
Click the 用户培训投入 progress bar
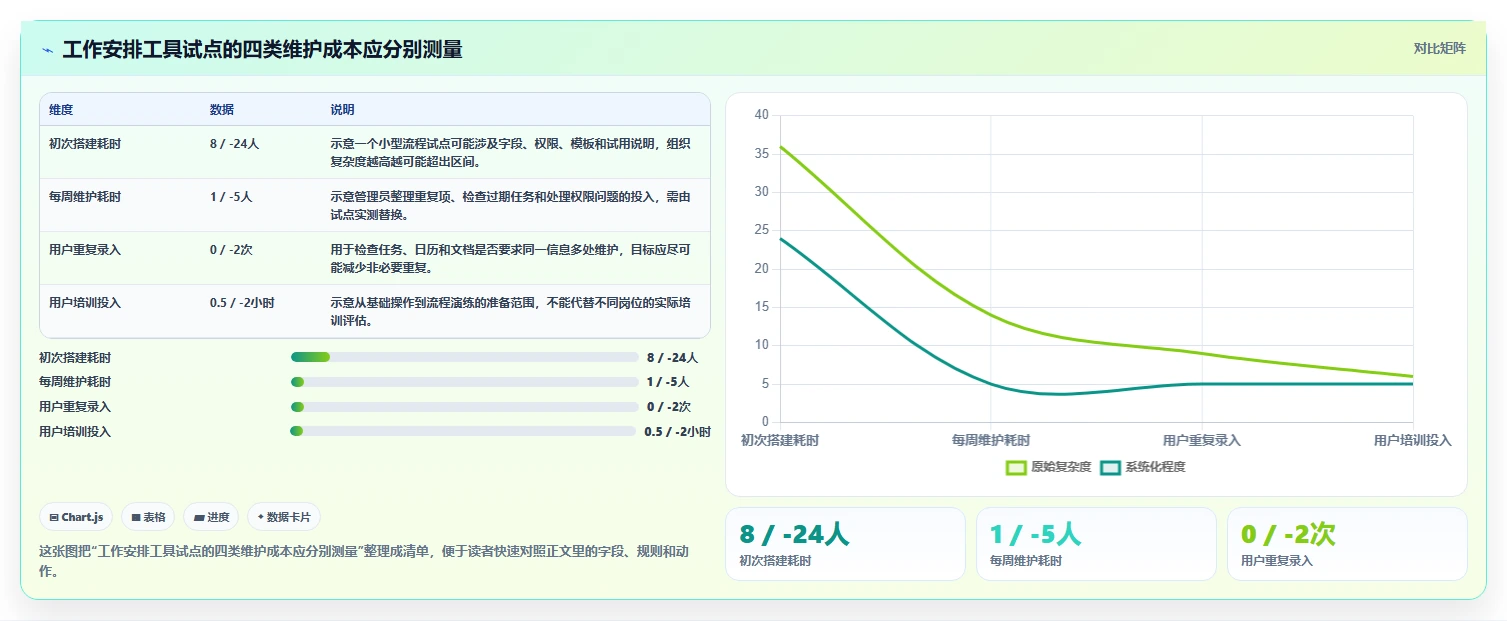click(463, 431)
